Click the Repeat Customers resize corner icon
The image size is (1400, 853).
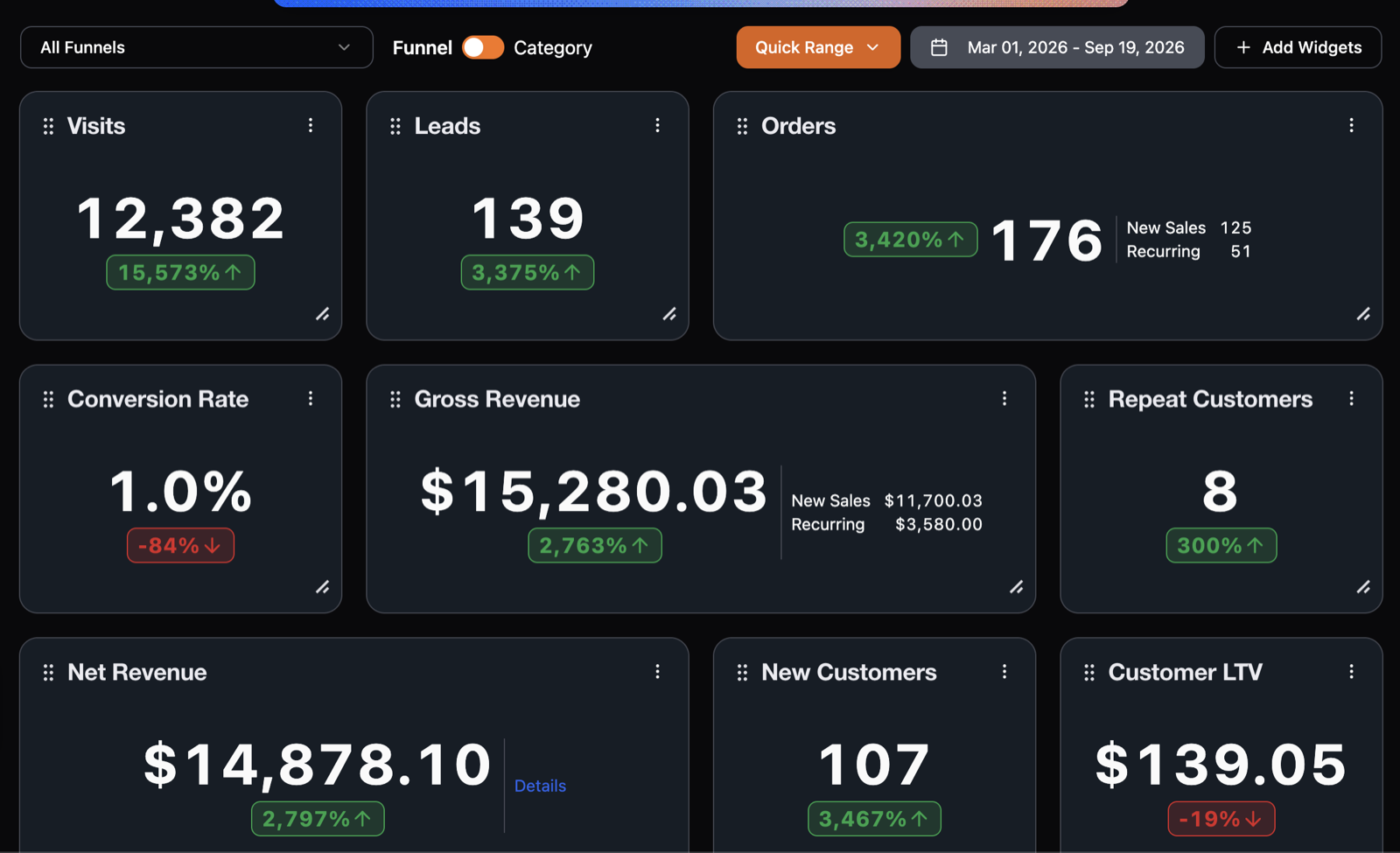1363,587
